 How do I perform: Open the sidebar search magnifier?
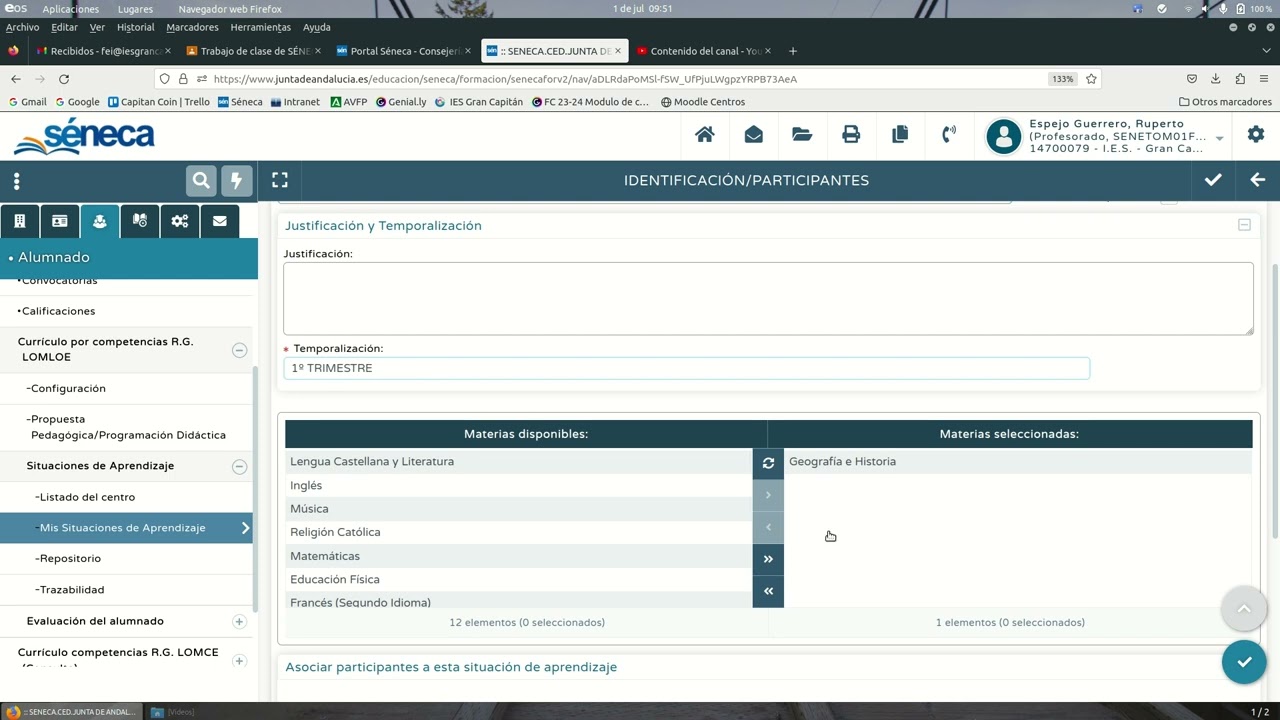pos(201,180)
